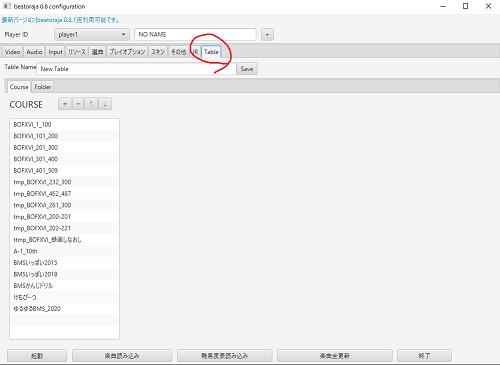Select course BMSかんじドリル
500x365 pixels.
(64, 286)
